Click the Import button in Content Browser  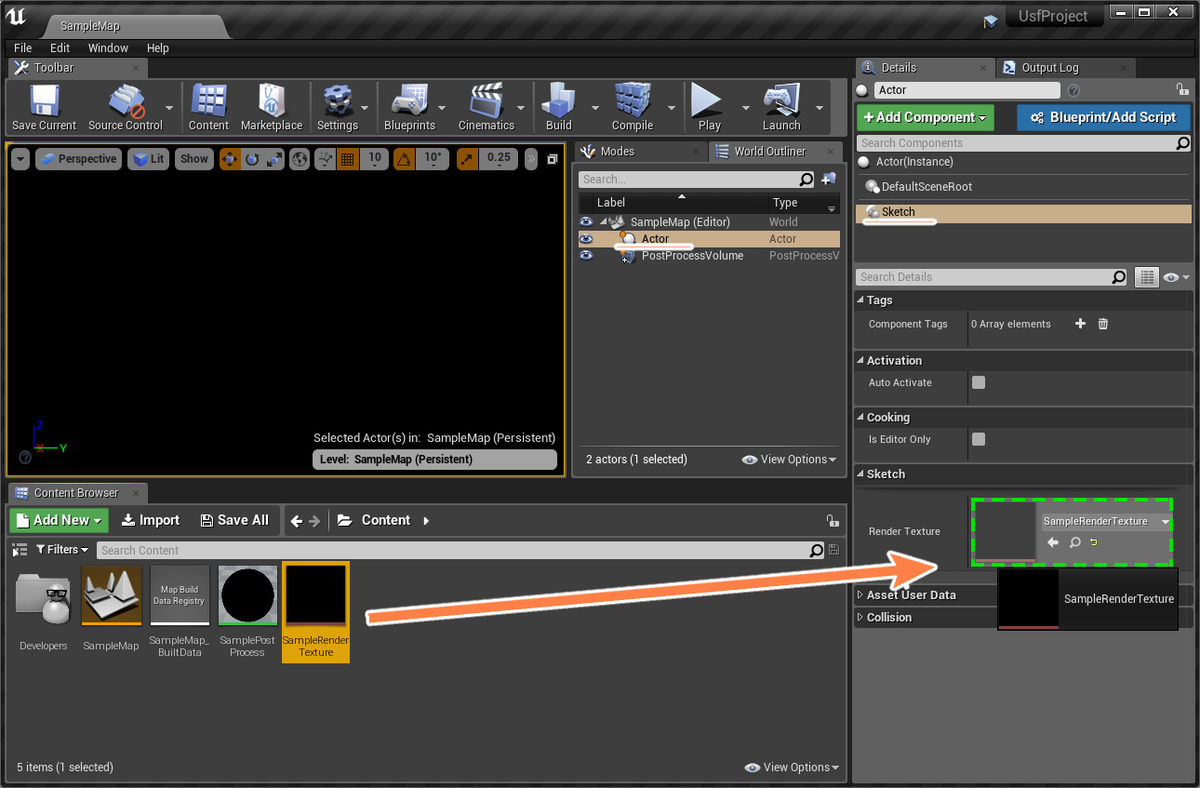tap(150, 520)
